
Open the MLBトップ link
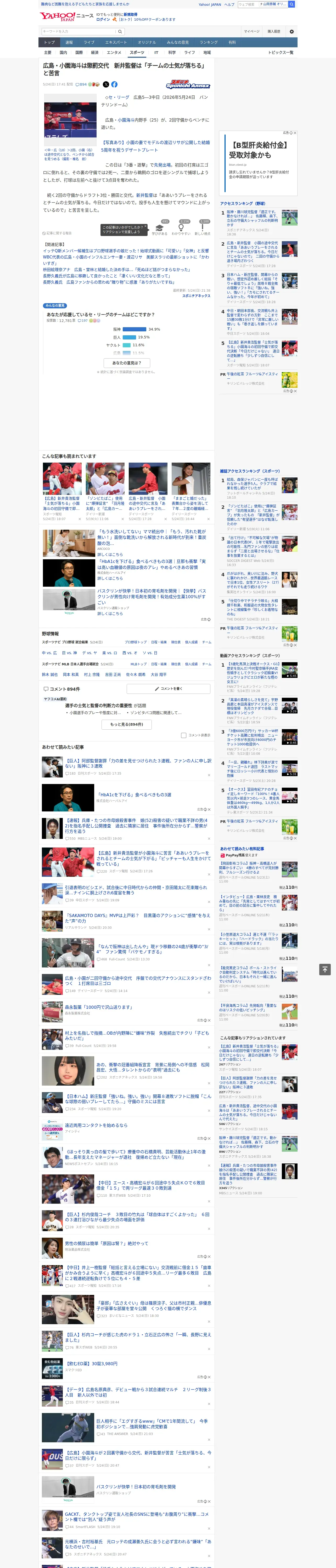[138, 664]
